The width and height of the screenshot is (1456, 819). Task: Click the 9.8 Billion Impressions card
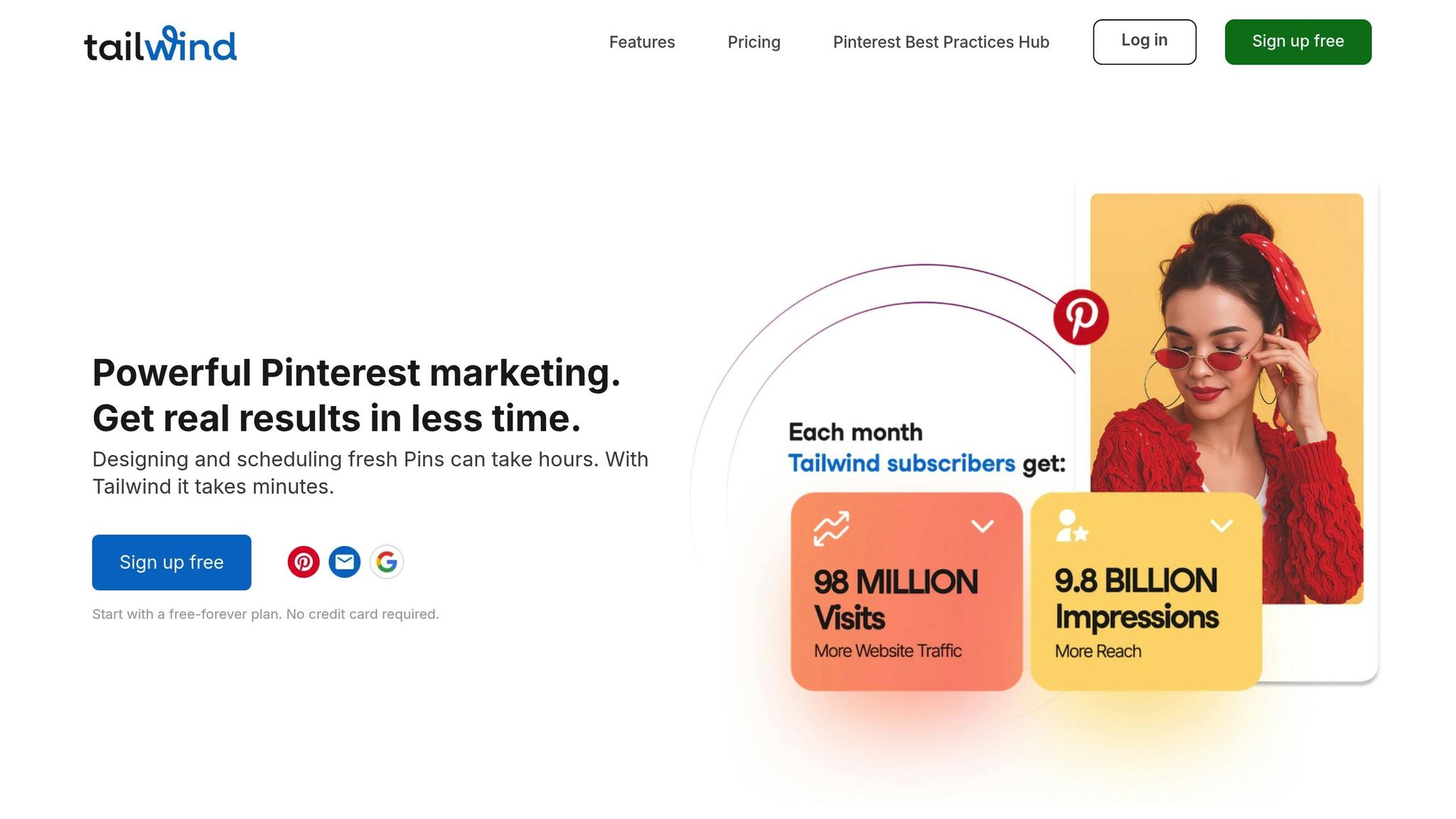pyautogui.click(x=1145, y=604)
